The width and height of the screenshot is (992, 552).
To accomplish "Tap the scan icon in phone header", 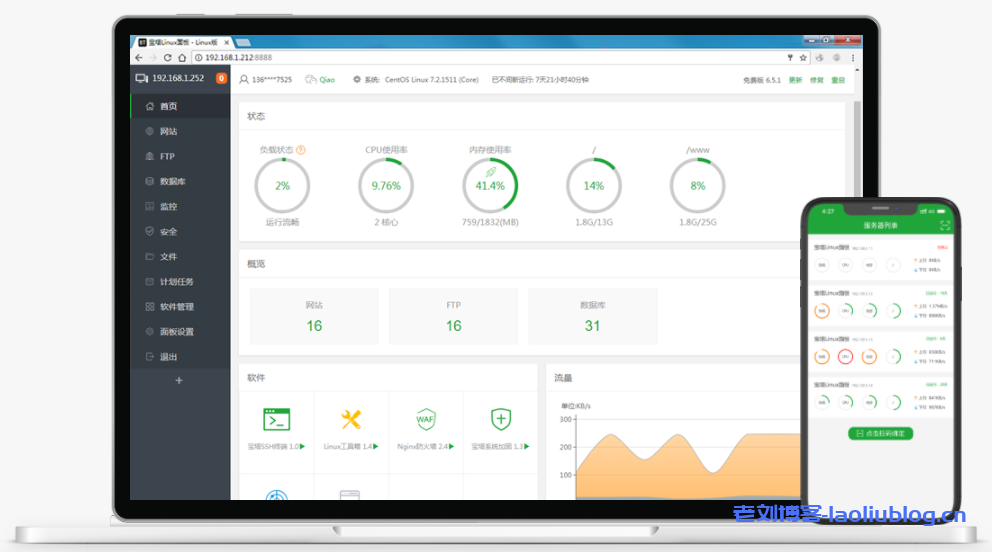I will 945,226.
